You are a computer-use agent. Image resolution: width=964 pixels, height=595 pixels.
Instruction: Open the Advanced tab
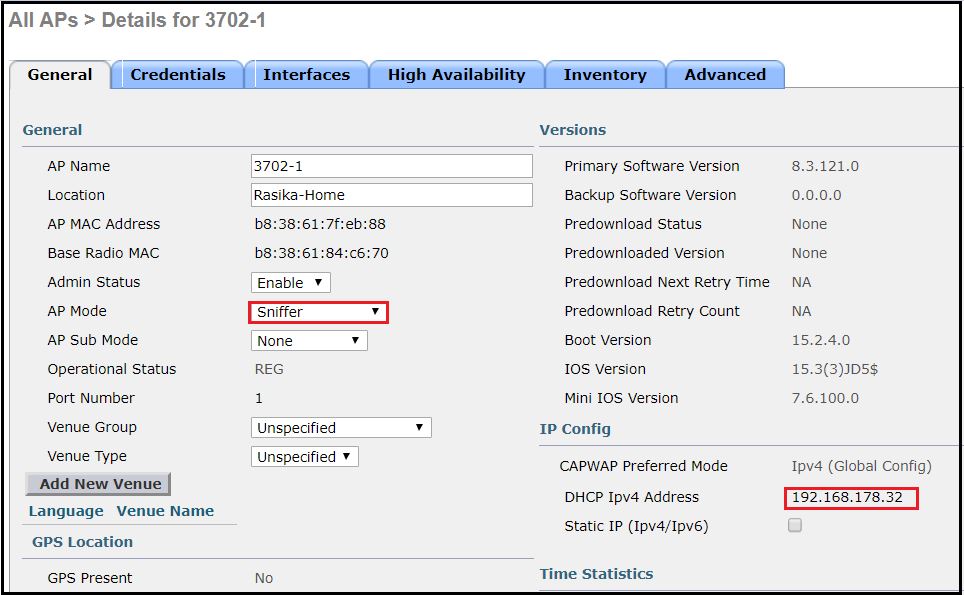coord(725,75)
